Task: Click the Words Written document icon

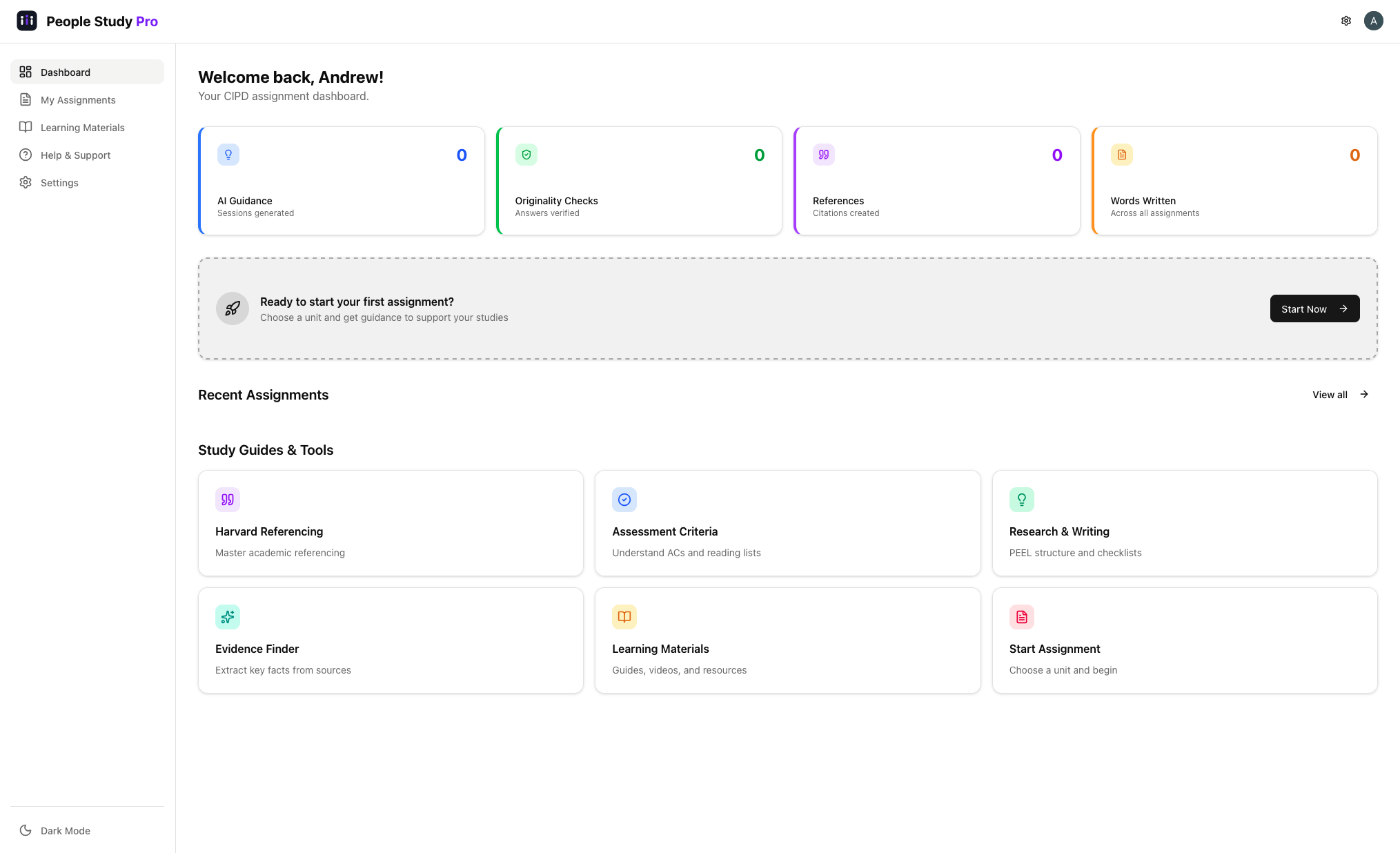Action: point(1122,155)
